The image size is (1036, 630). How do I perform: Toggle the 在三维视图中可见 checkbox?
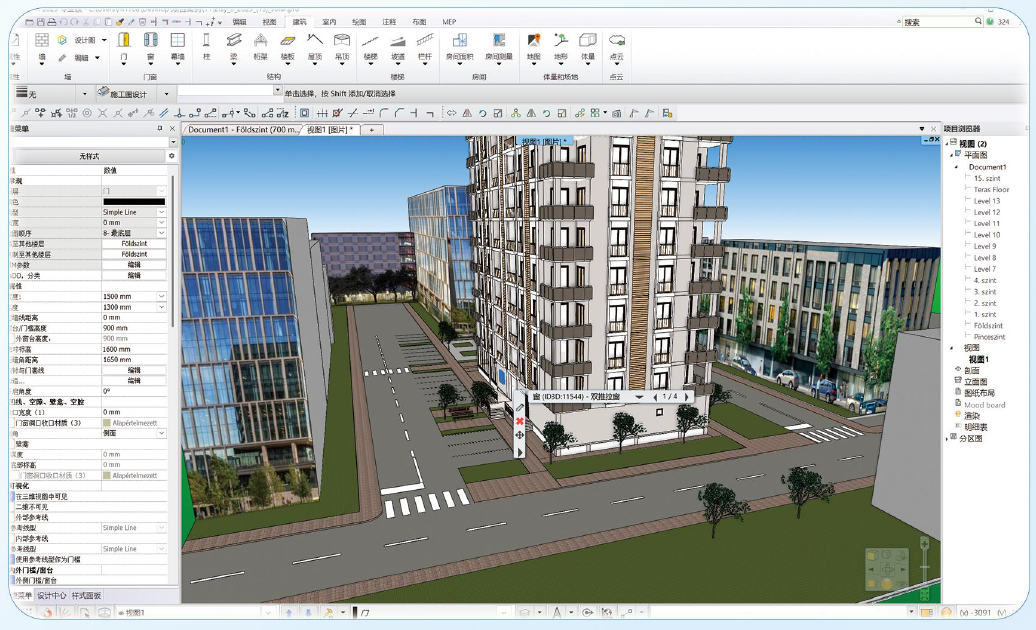pos(14,496)
